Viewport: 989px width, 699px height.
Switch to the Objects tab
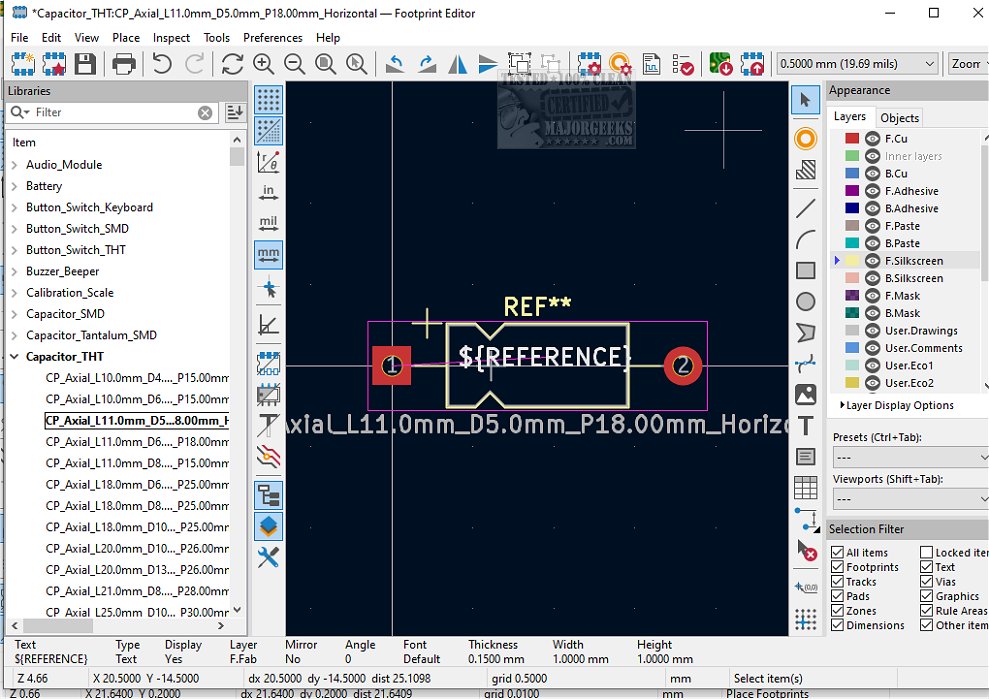899,118
